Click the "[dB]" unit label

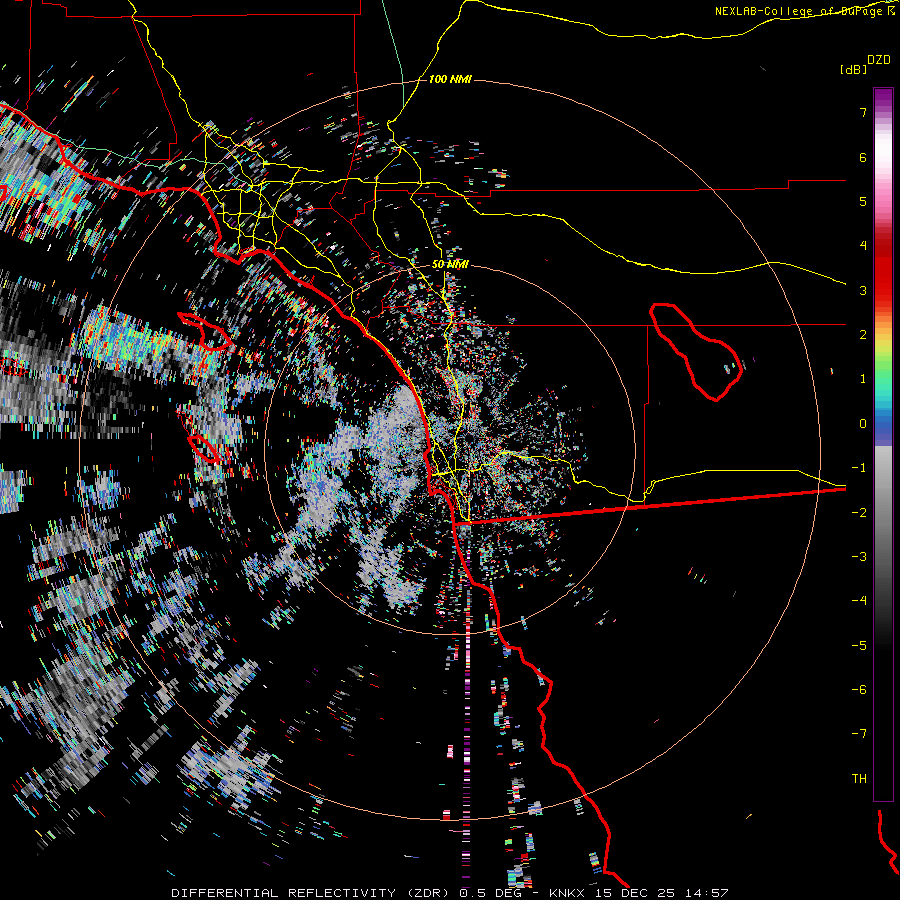coord(854,69)
